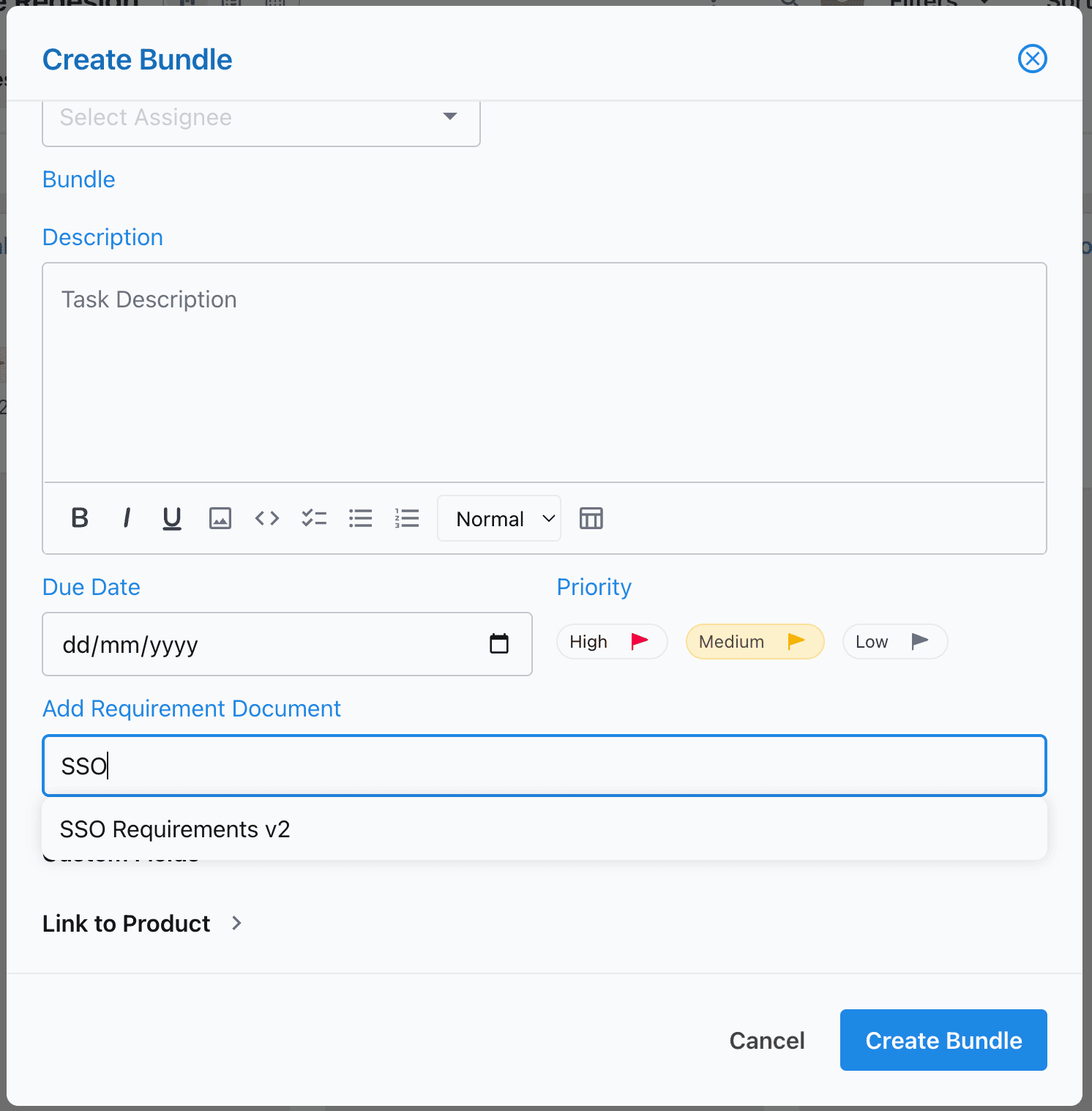Set priority to Medium
This screenshot has width=1092, height=1111.
755,642
